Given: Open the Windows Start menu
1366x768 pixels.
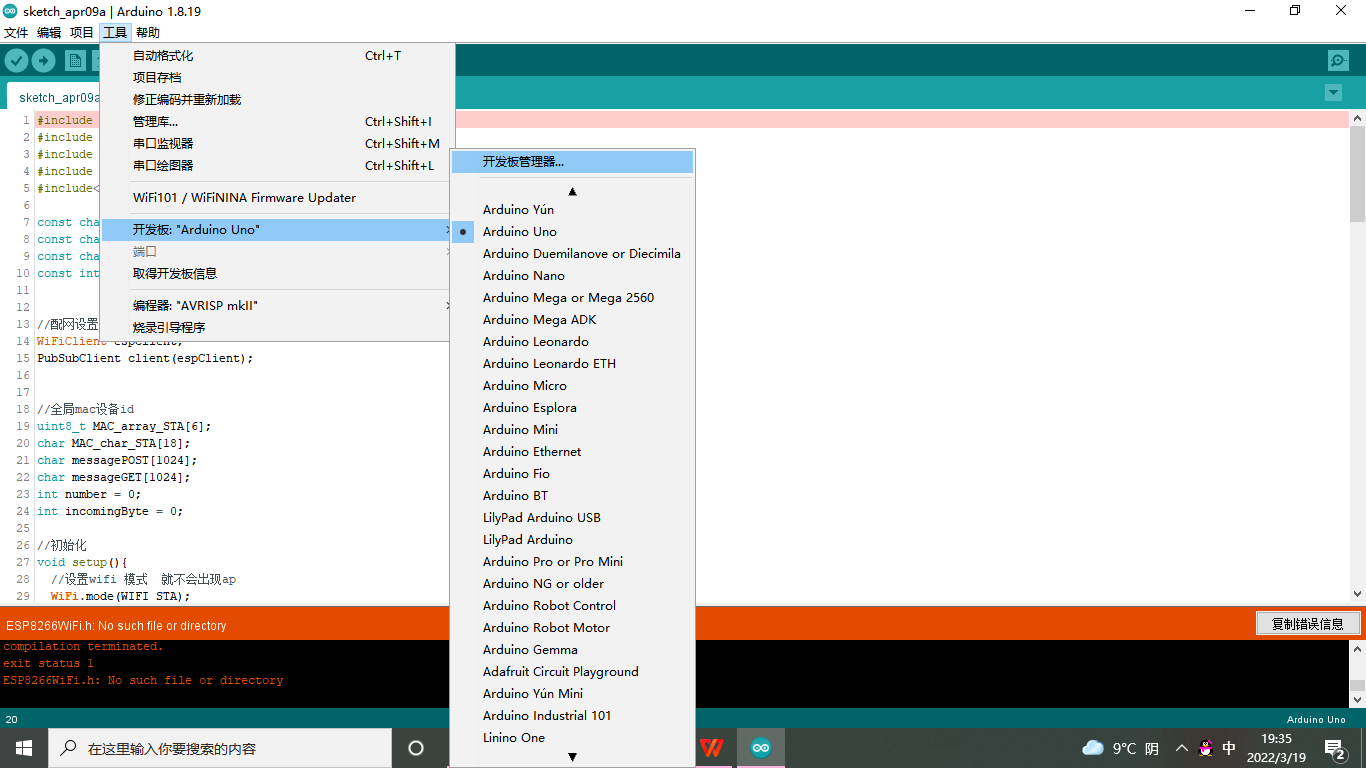Looking at the screenshot, I should (23, 748).
